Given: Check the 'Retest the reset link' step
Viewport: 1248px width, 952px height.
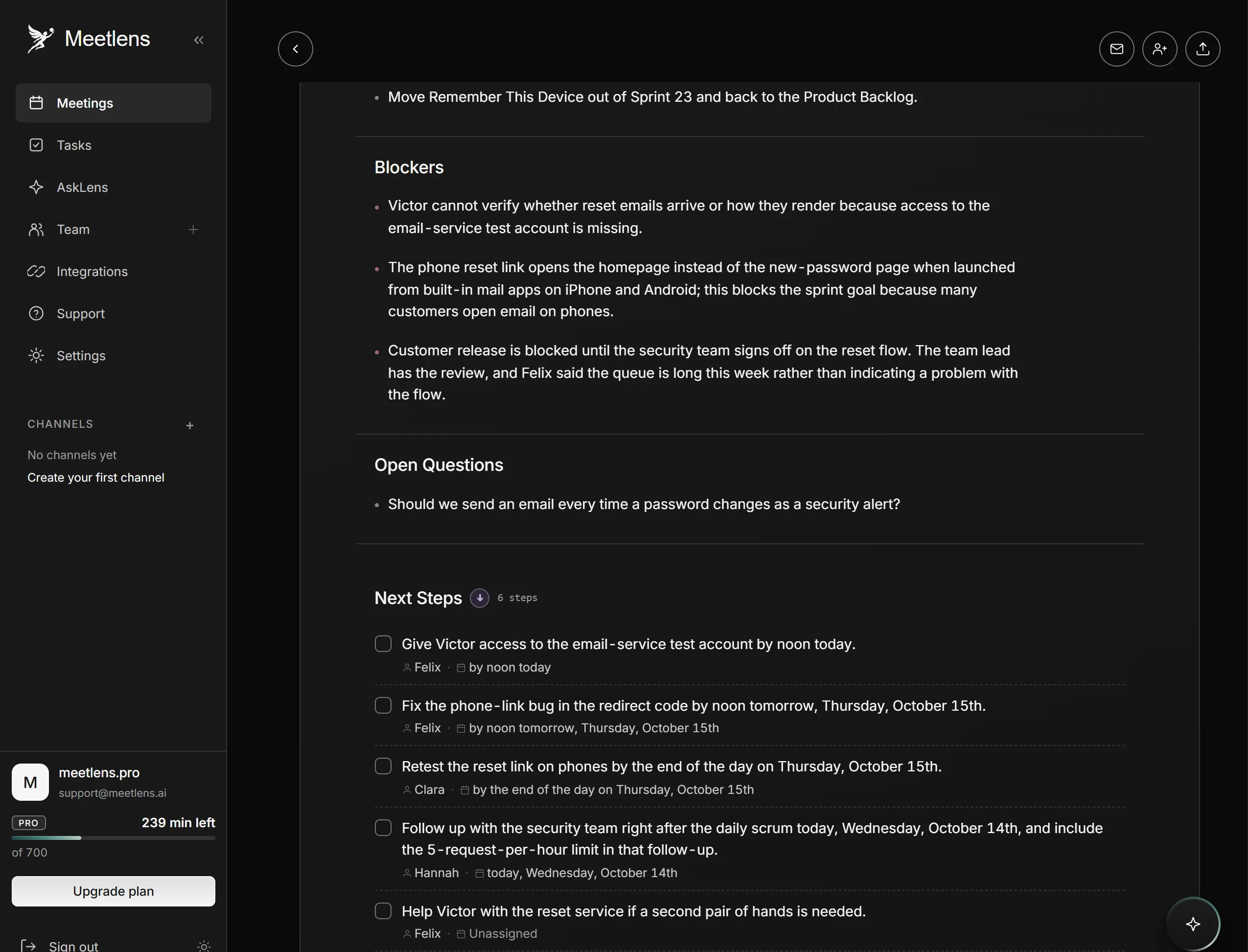Looking at the screenshot, I should (x=383, y=766).
